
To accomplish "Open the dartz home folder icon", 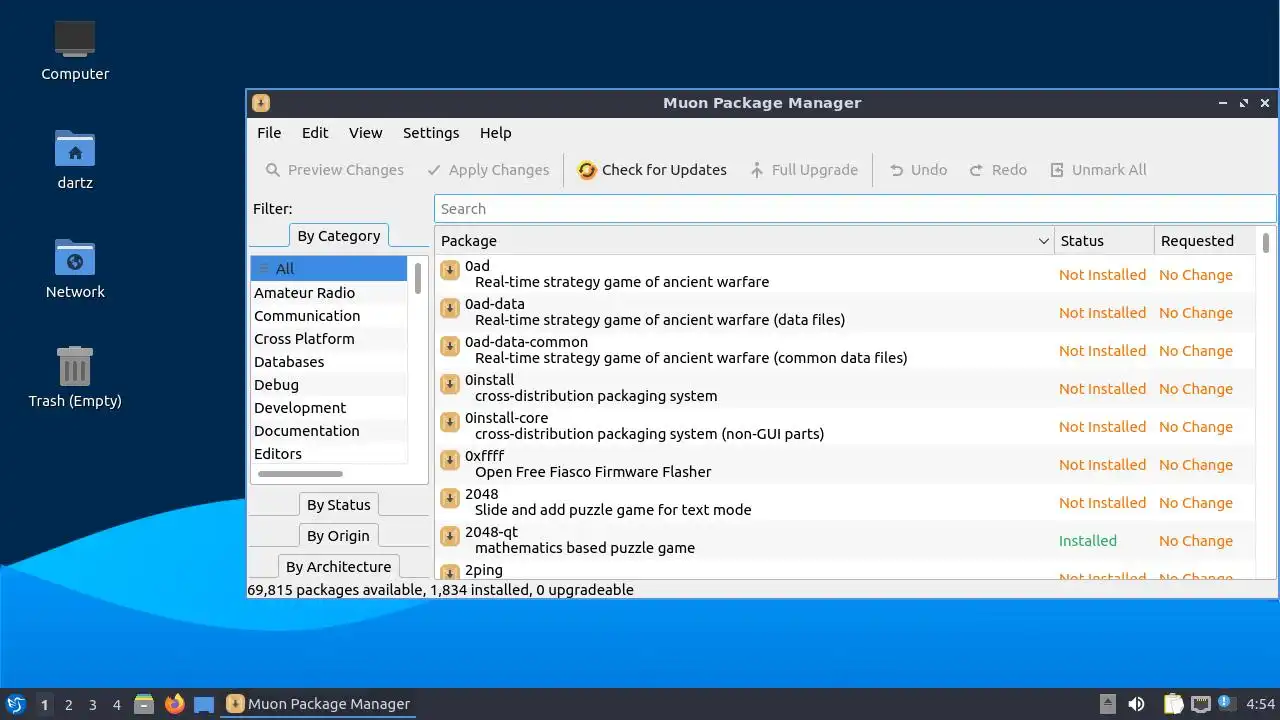I will 75,148.
